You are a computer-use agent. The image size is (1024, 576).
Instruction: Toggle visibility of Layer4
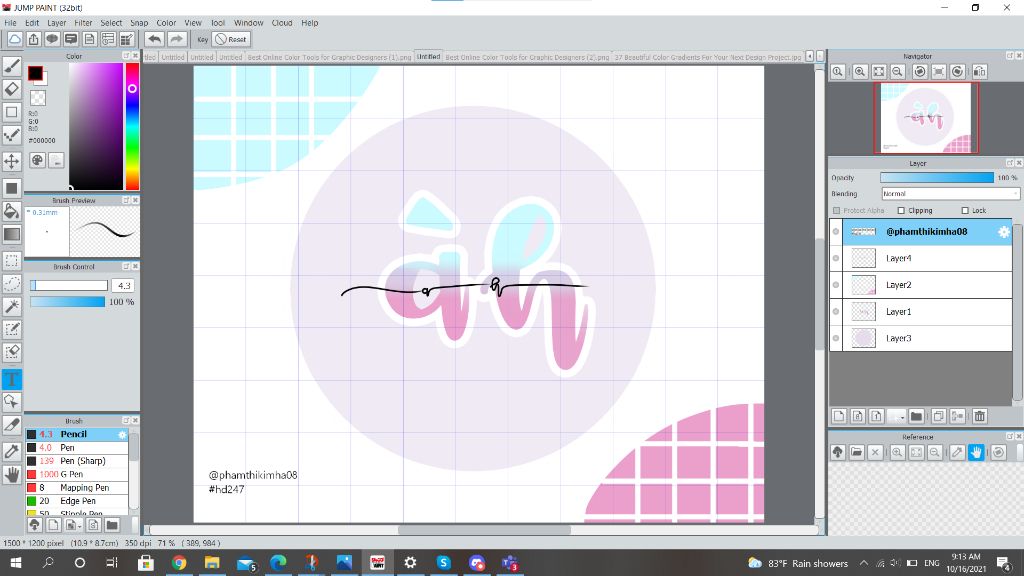[836, 259]
